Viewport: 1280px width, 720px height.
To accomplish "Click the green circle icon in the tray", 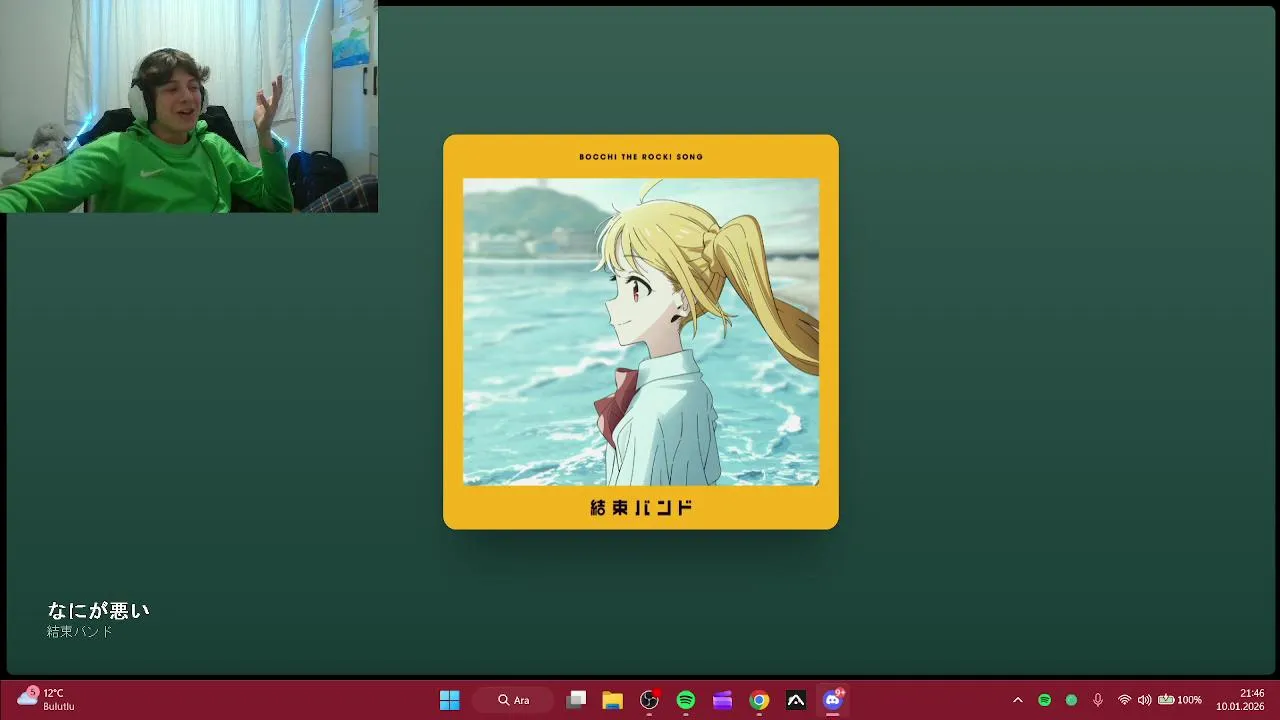I will [x=1071, y=700].
